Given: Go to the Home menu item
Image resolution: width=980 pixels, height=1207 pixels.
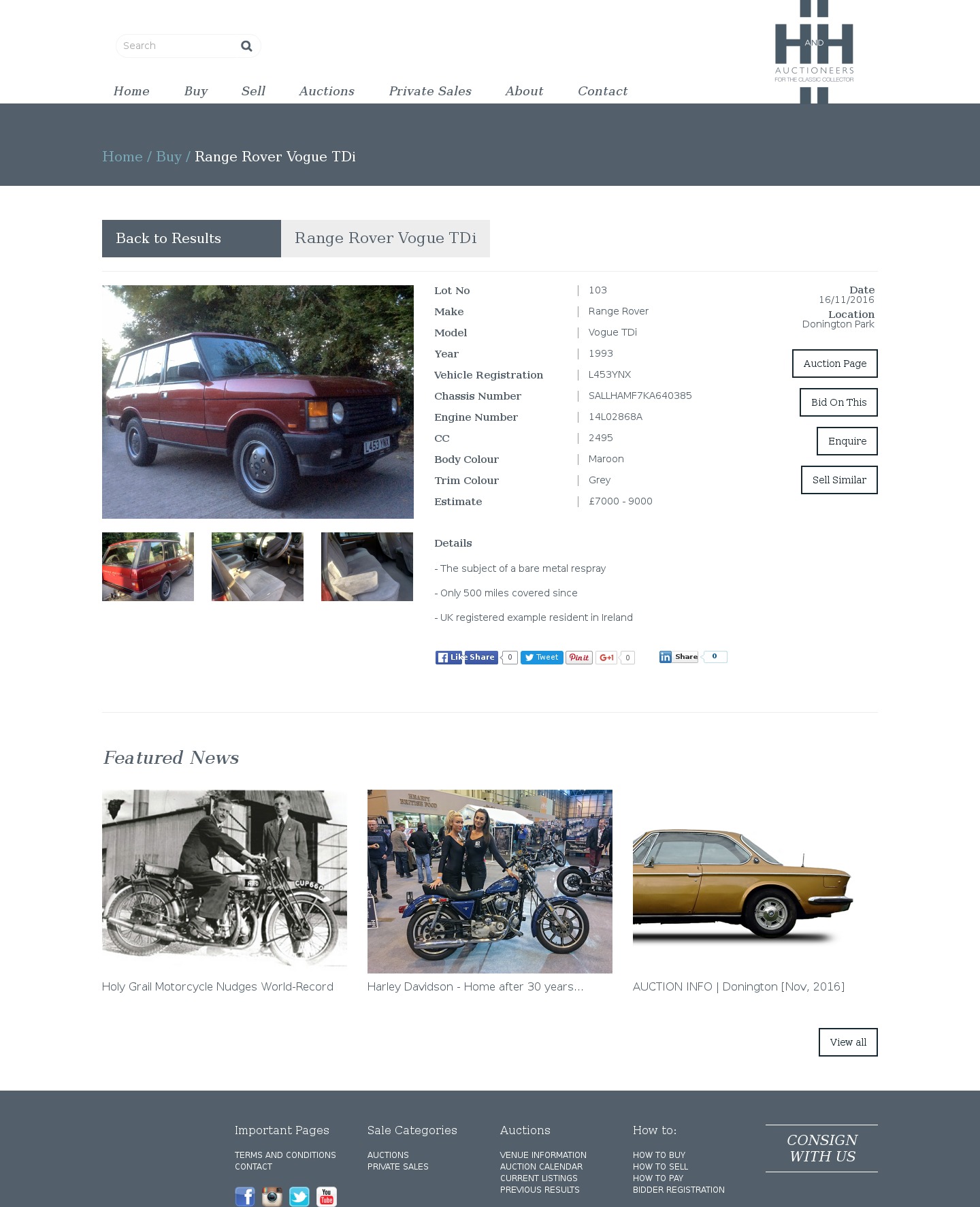Looking at the screenshot, I should [131, 91].
